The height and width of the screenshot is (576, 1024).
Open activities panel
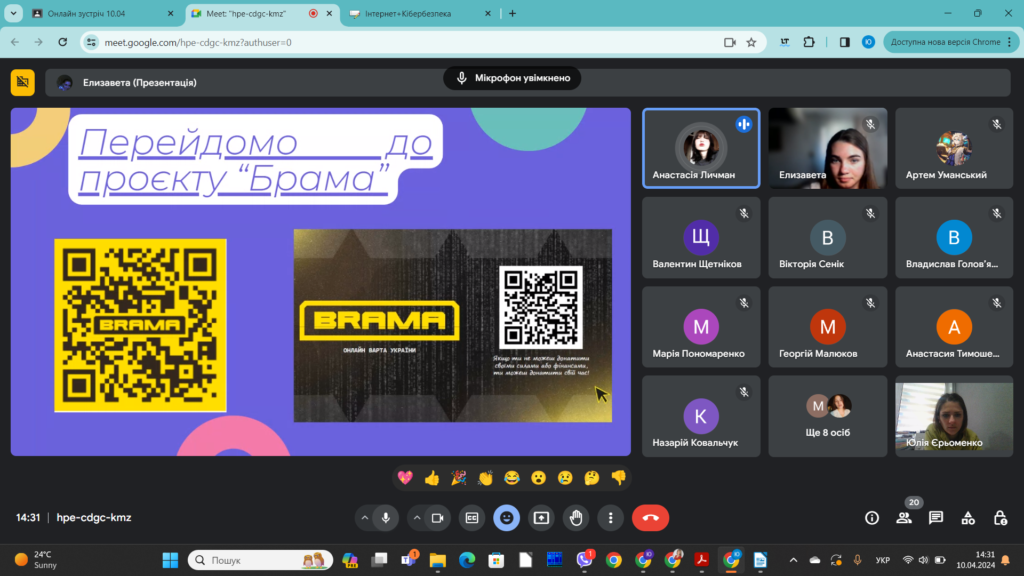[968, 518]
